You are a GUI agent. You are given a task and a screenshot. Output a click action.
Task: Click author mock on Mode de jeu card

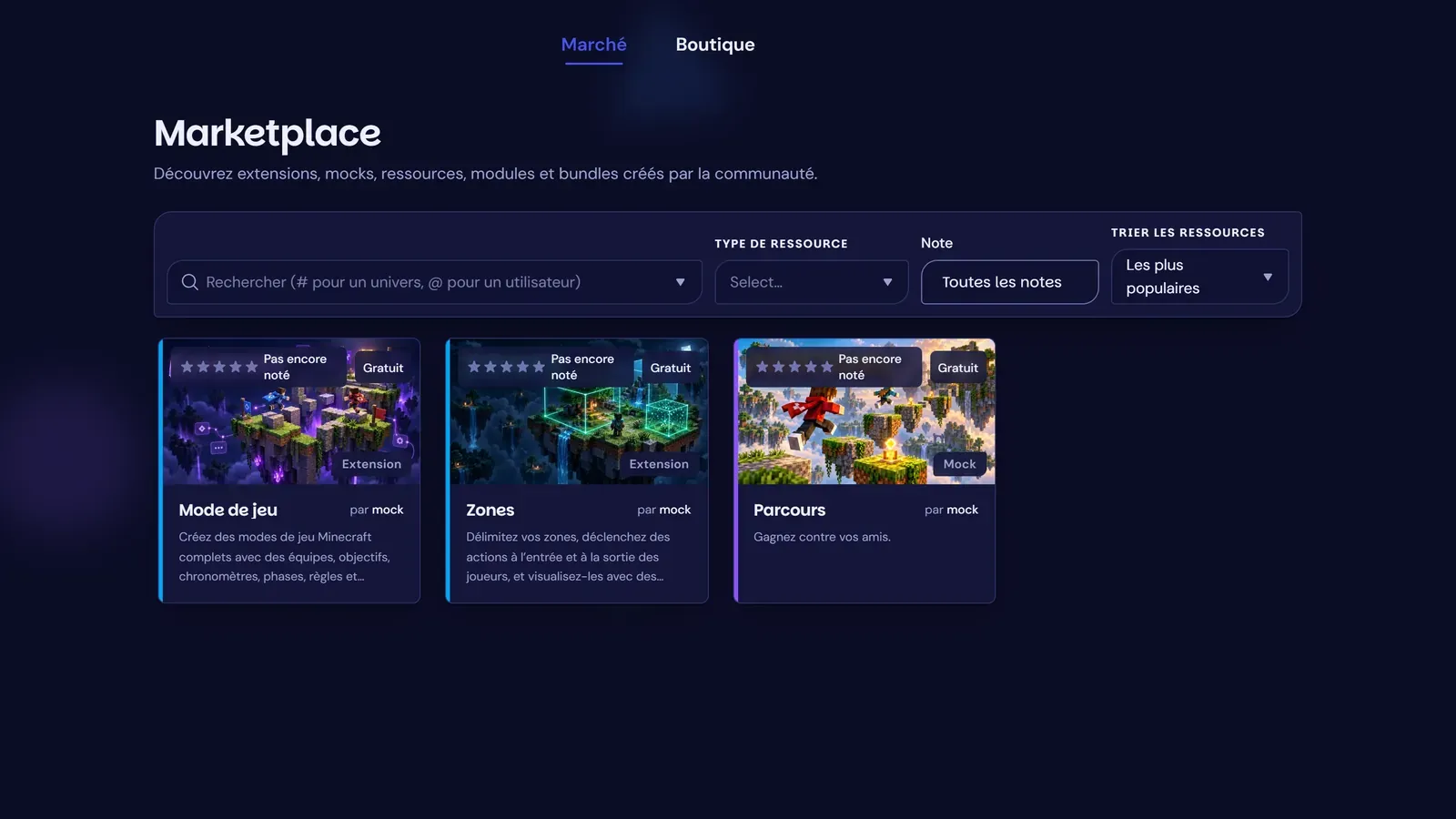point(388,510)
